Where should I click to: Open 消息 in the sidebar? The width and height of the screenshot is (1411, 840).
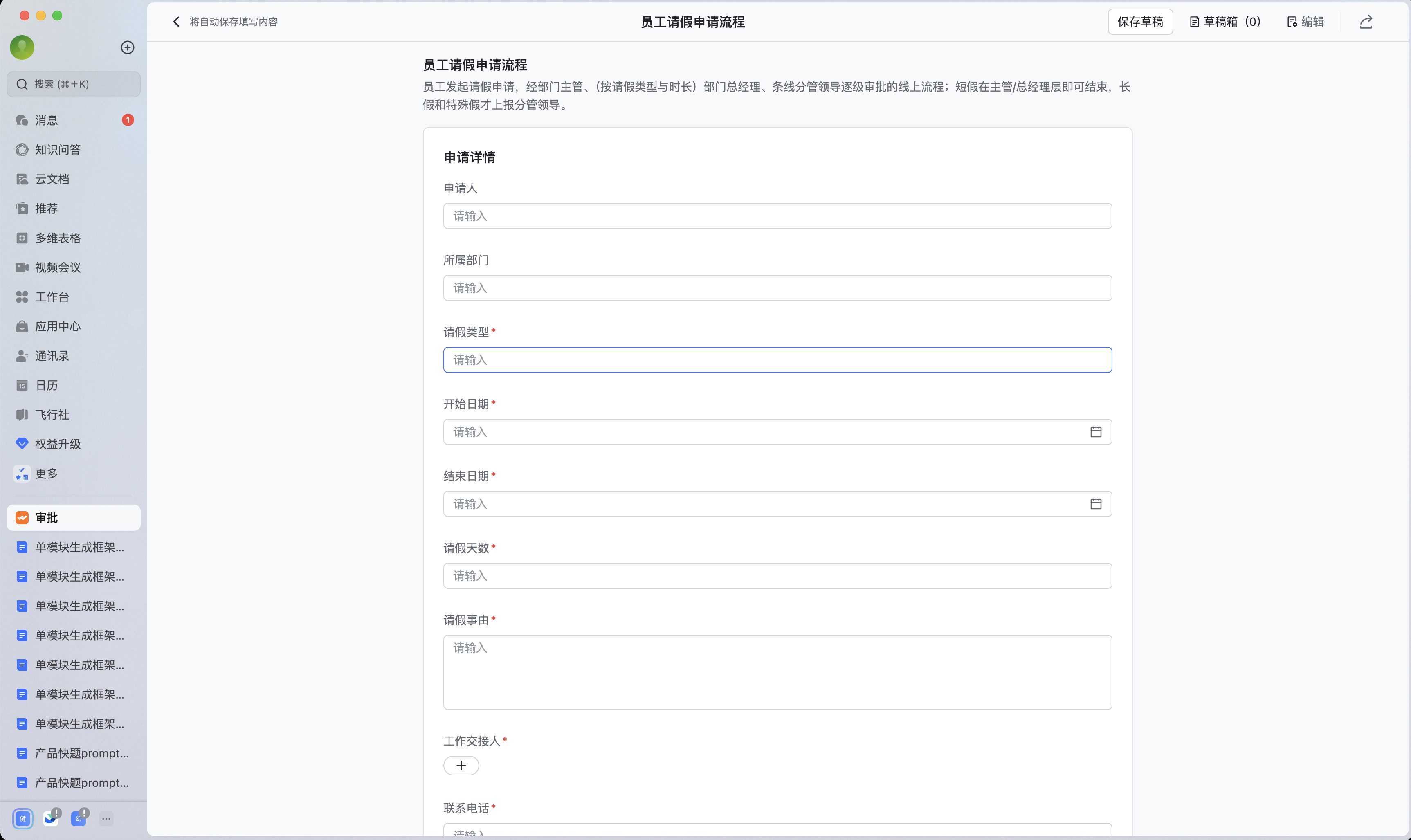[x=74, y=120]
